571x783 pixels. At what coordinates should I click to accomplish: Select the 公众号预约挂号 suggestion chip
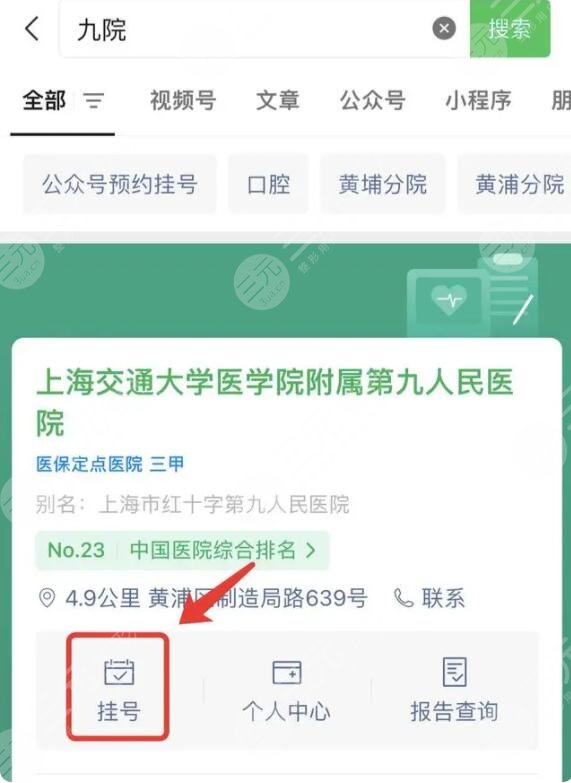pyautogui.click(x=120, y=184)
